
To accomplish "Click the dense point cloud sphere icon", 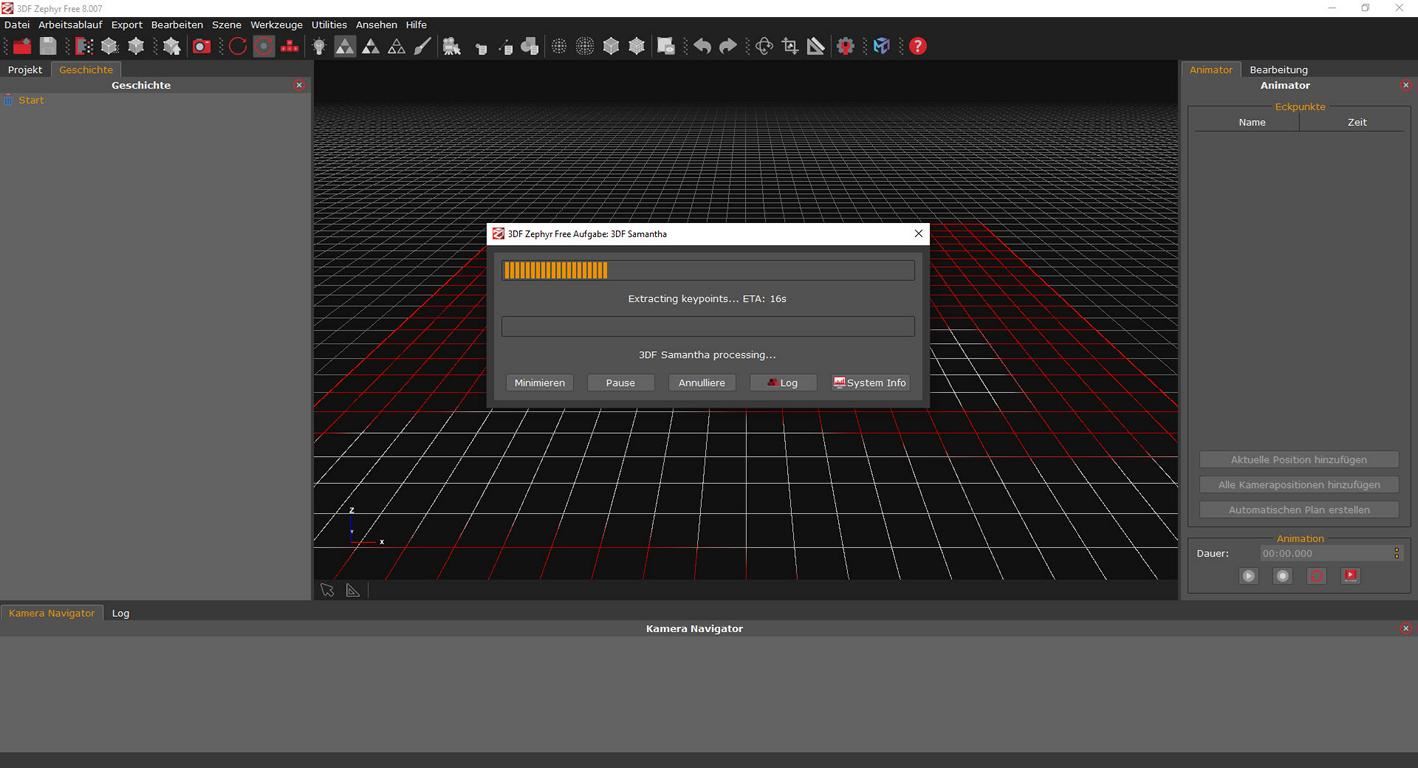I will point(585,46).
